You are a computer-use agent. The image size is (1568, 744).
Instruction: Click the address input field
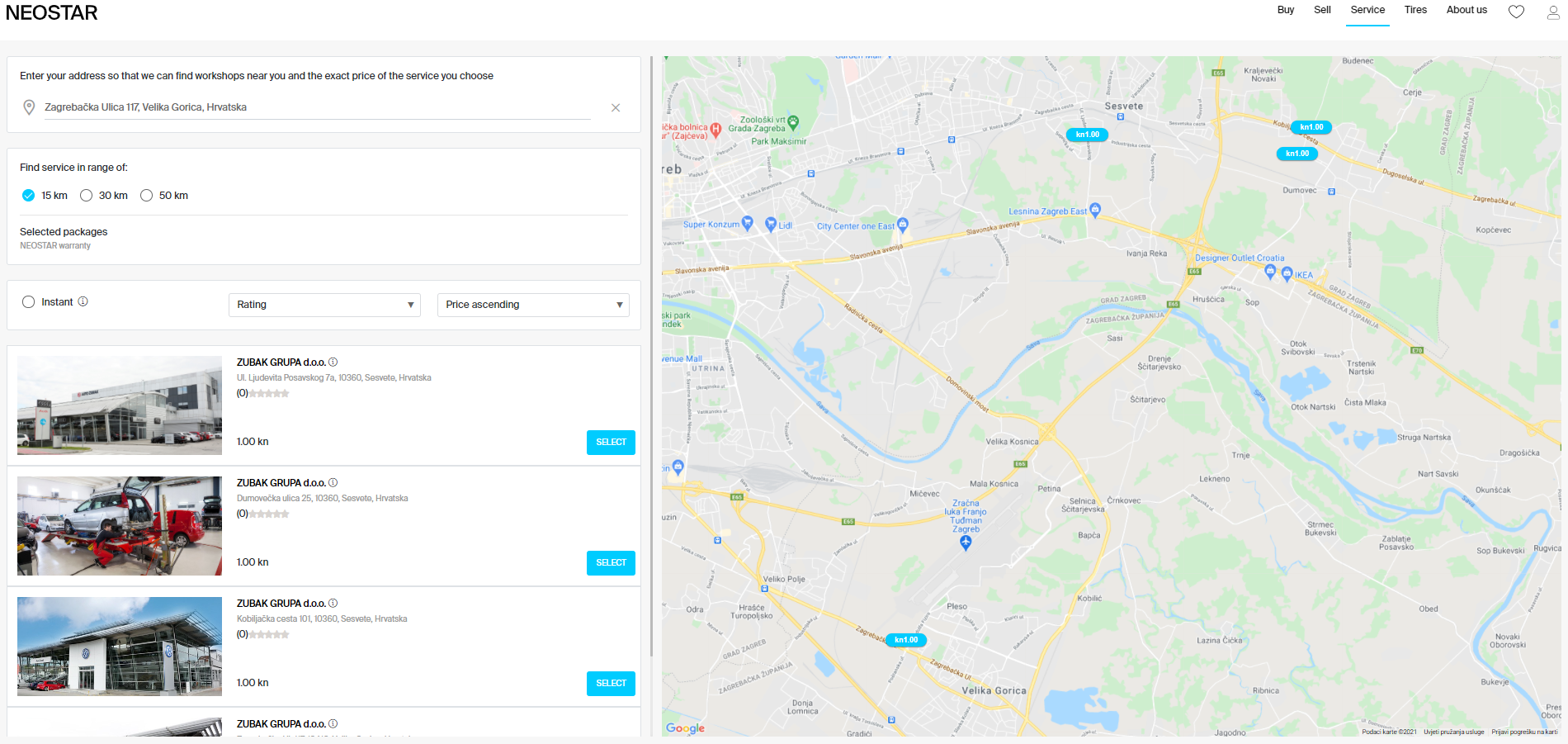[x=318, y=107]
